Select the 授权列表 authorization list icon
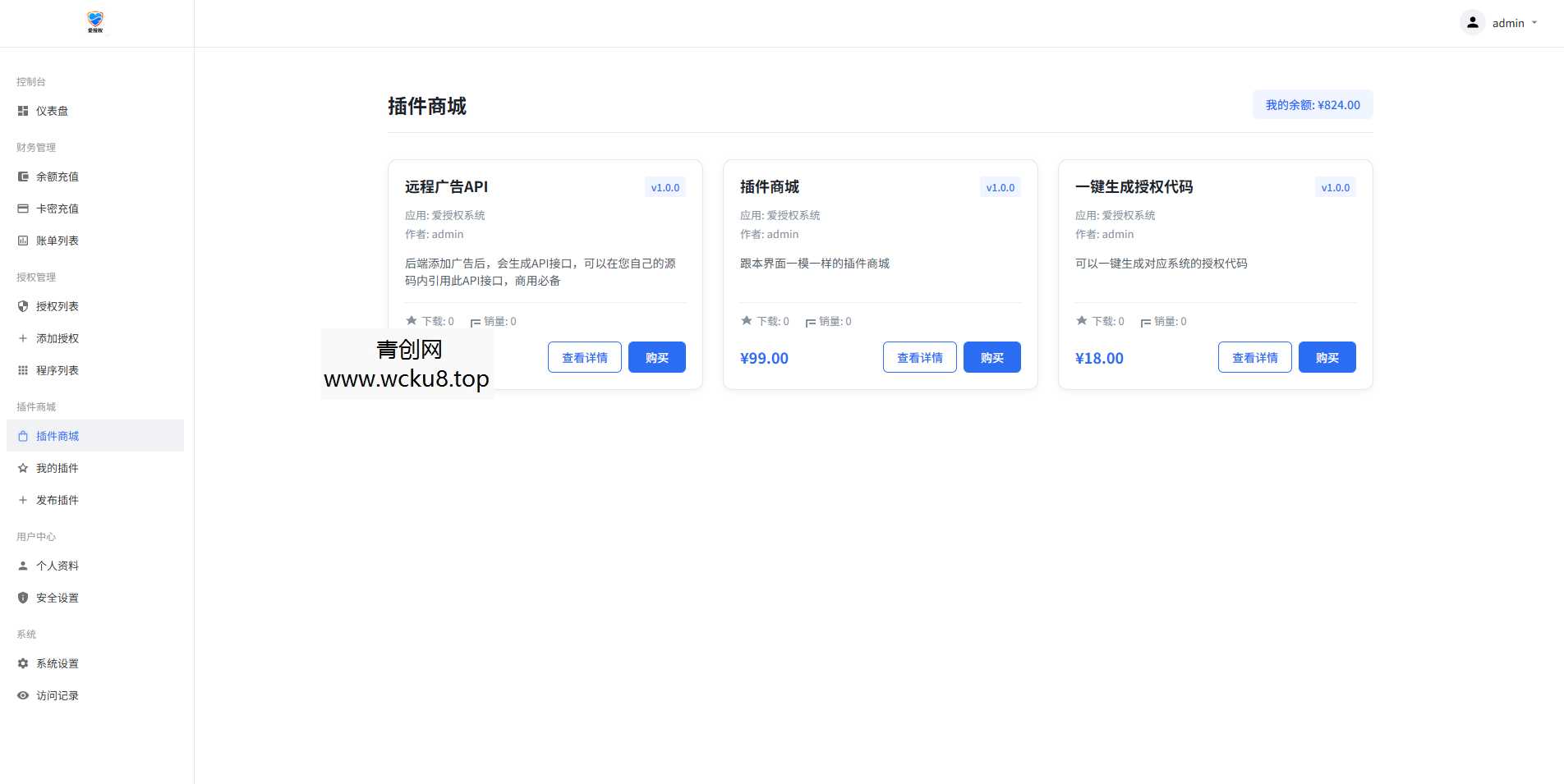 coord(22,306)
